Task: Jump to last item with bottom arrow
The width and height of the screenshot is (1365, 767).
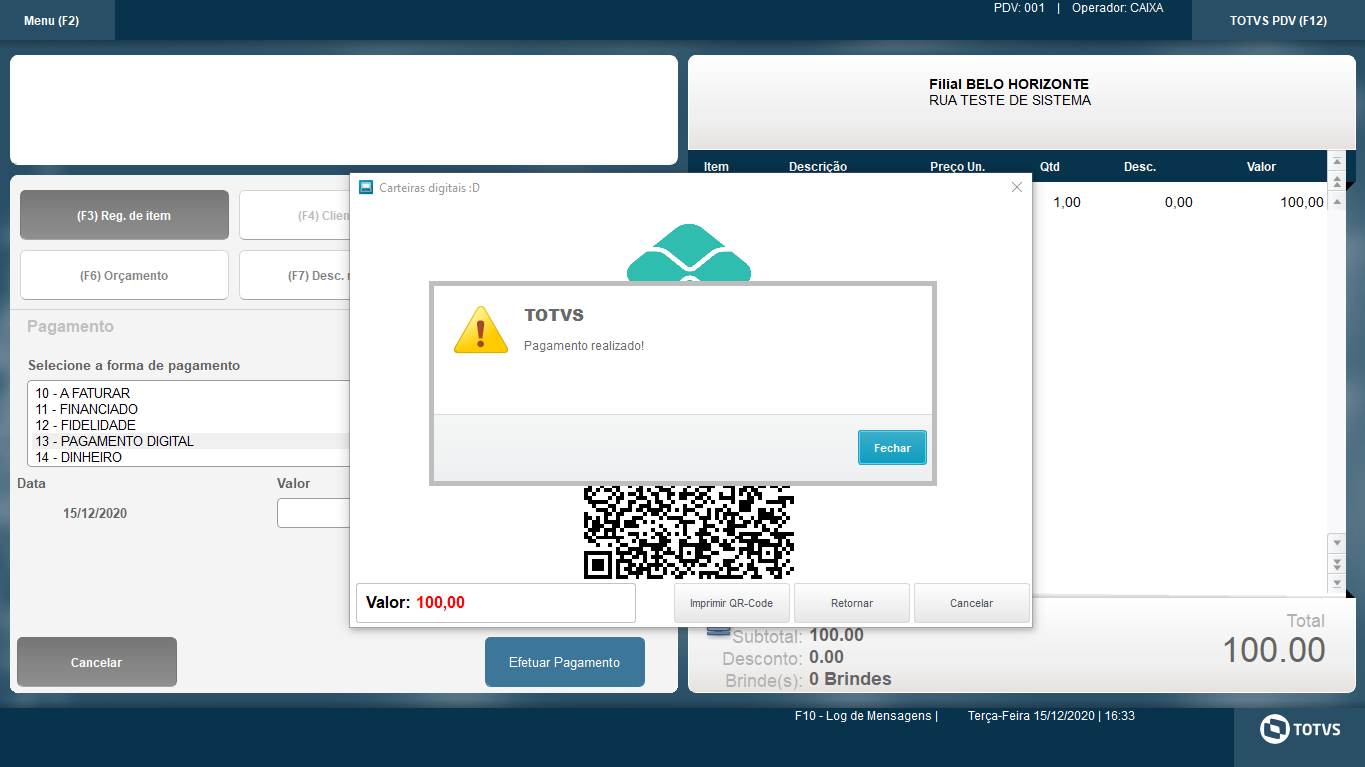Action: pos(1336,583)
